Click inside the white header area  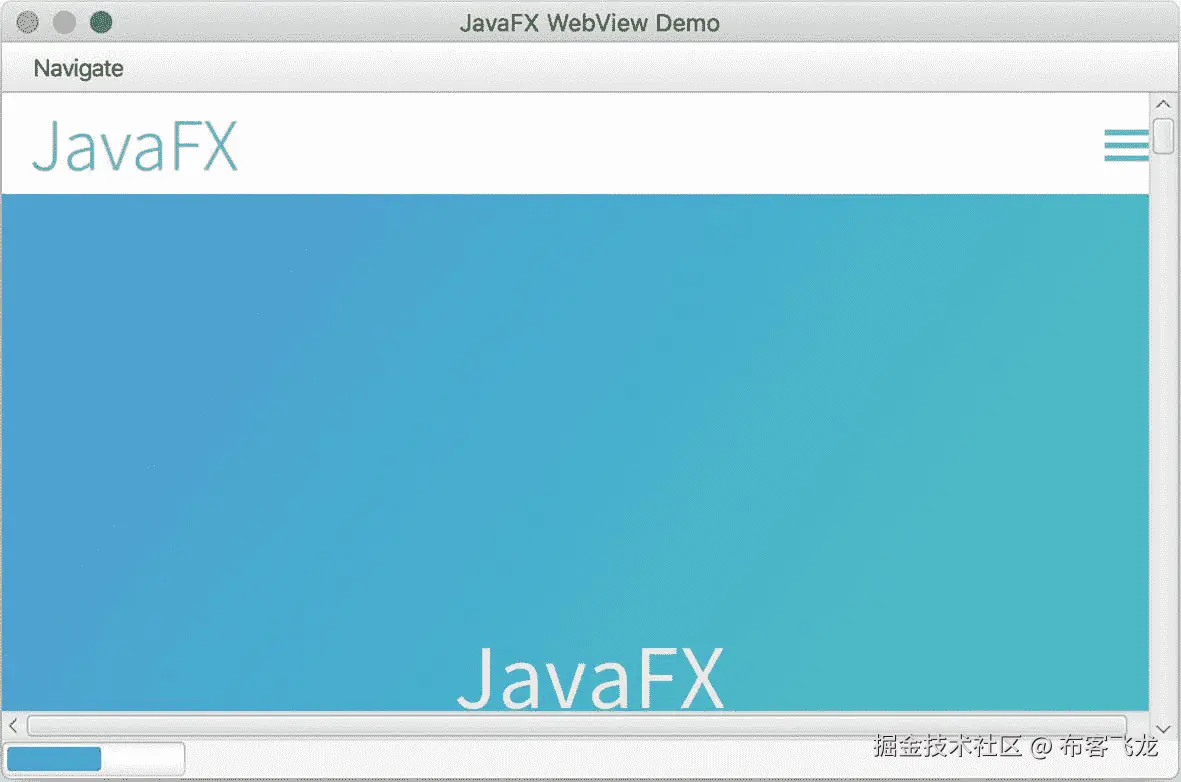600,145
